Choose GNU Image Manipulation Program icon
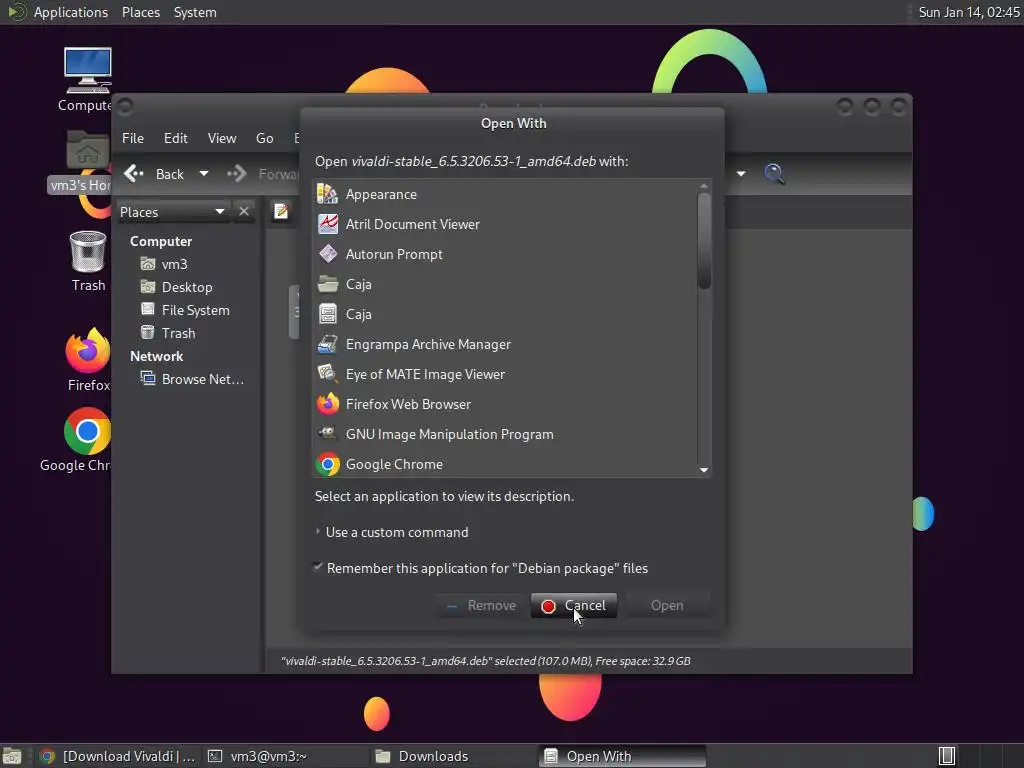1024x768 pixels. point(328,434)
